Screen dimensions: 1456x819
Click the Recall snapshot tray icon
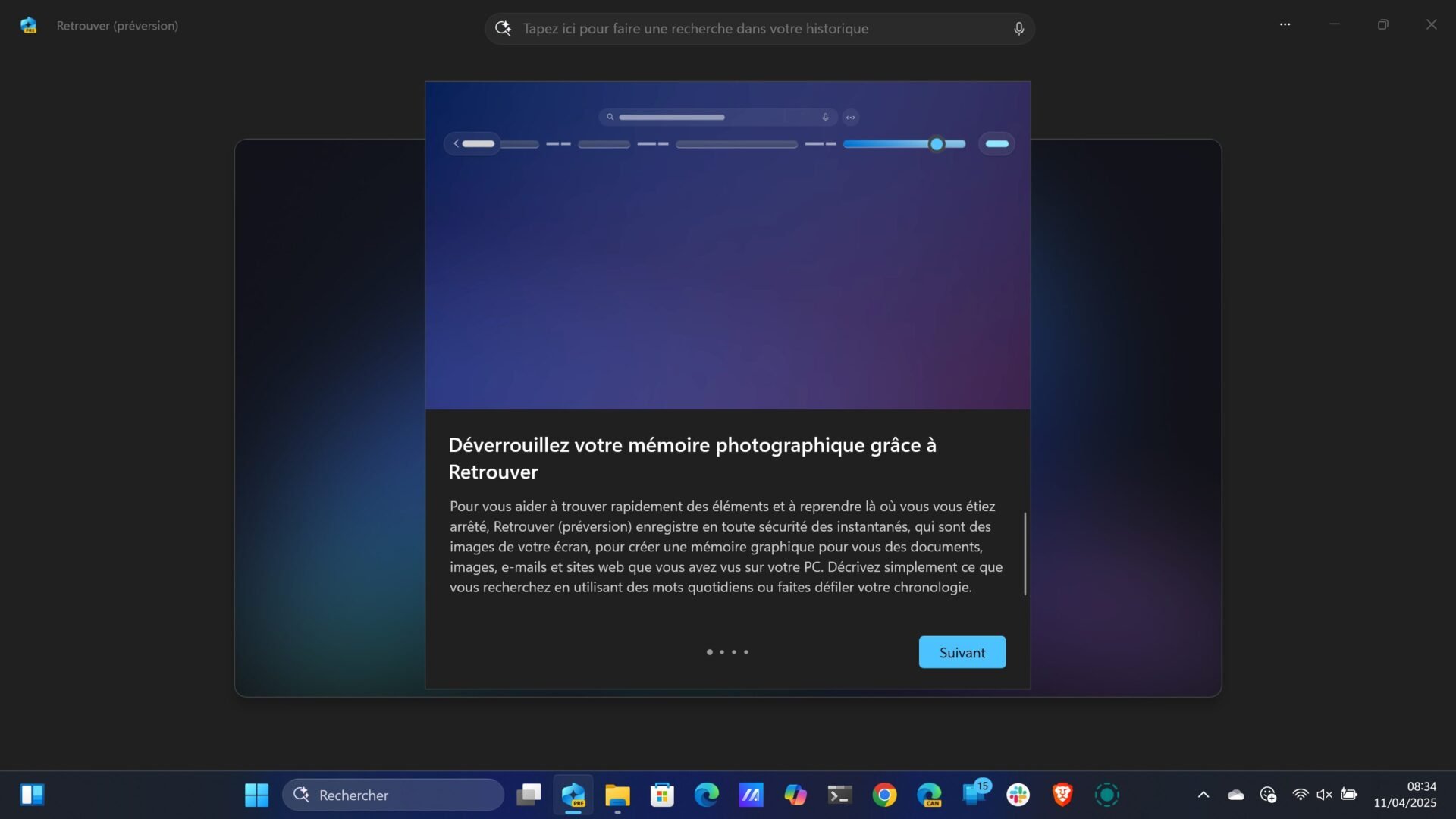(1268, 795)
